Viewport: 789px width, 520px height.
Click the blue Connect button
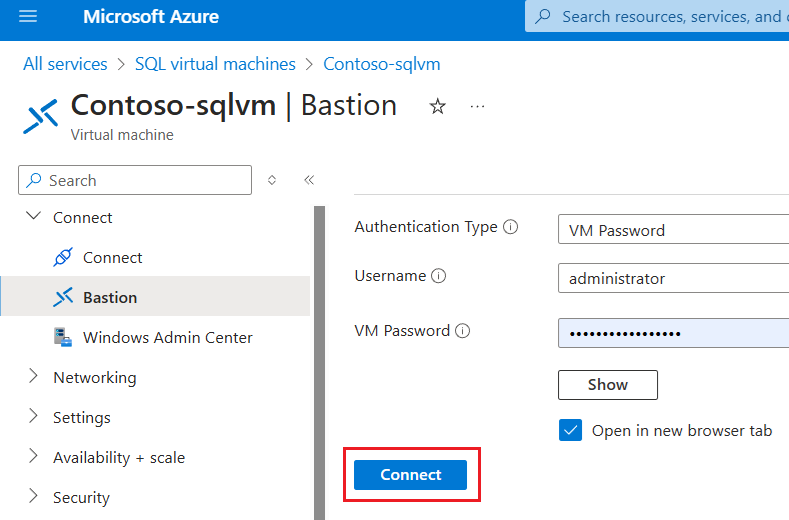[410, 475]
